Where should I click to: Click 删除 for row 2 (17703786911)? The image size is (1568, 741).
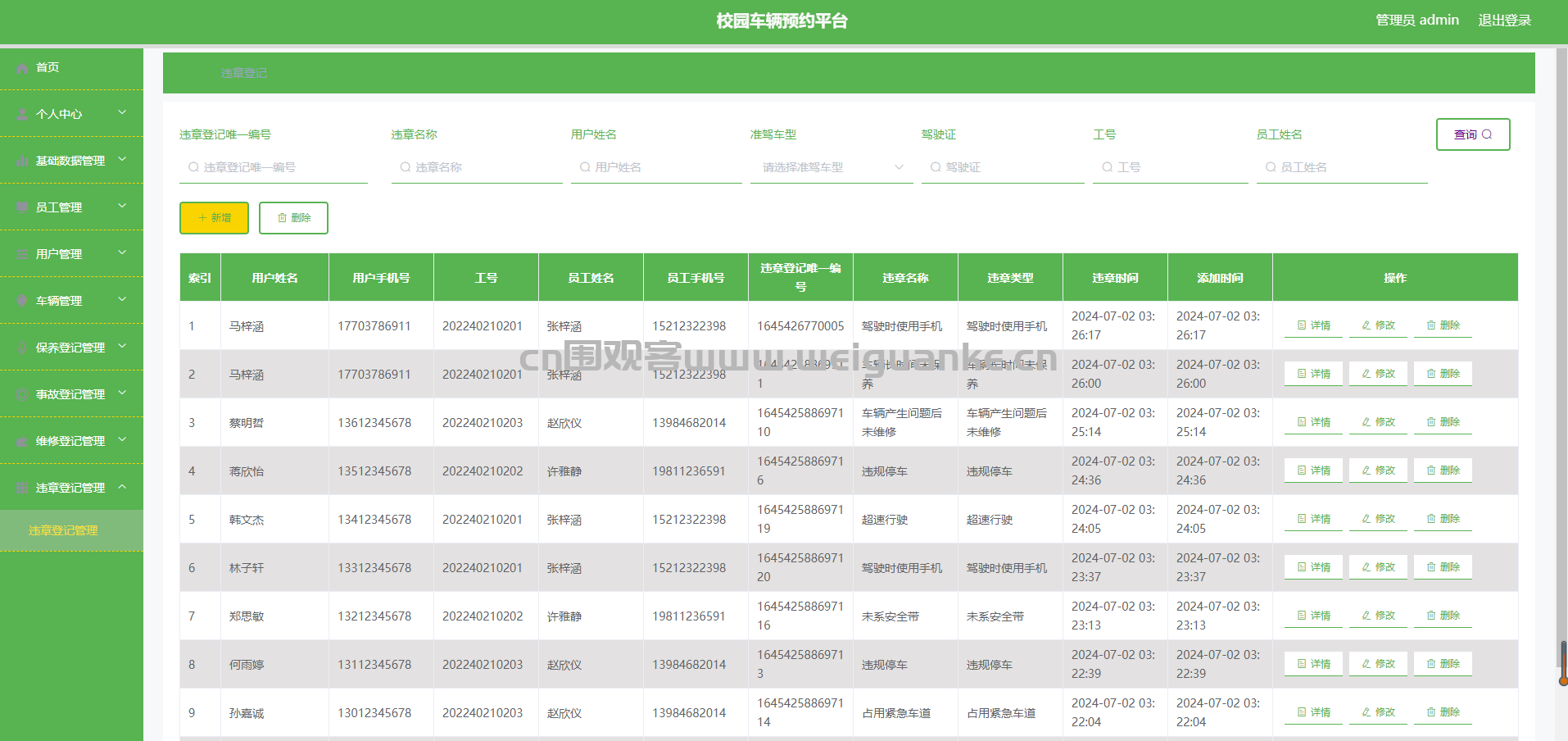pyautogui.click(x=1443, y=374)
